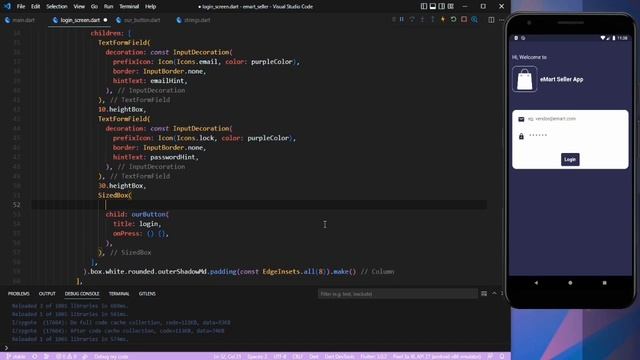This screenshot has width=640, height=360.
Task: Click the debug console prompt input line
Action: [x=255, y=348]
